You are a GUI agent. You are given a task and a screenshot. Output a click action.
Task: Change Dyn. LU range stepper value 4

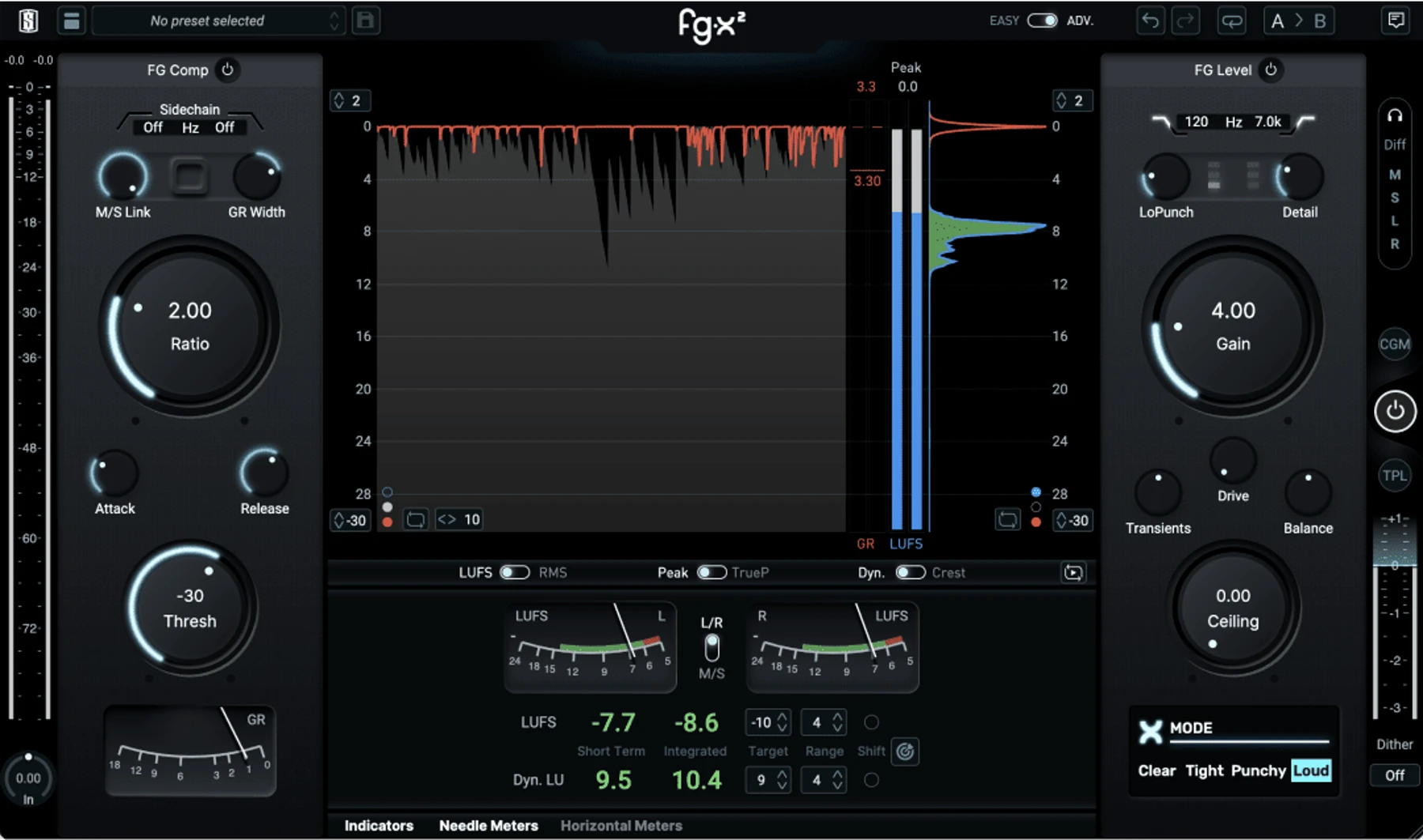pos(823,780)
